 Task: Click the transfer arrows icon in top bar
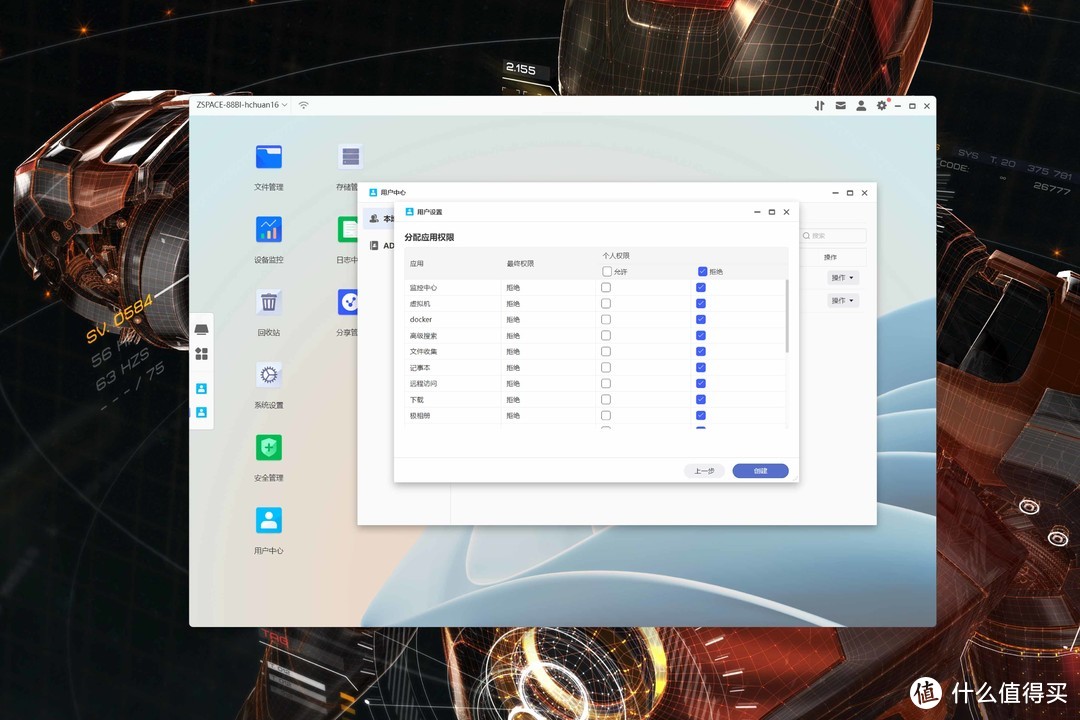(x=819, y=105)
